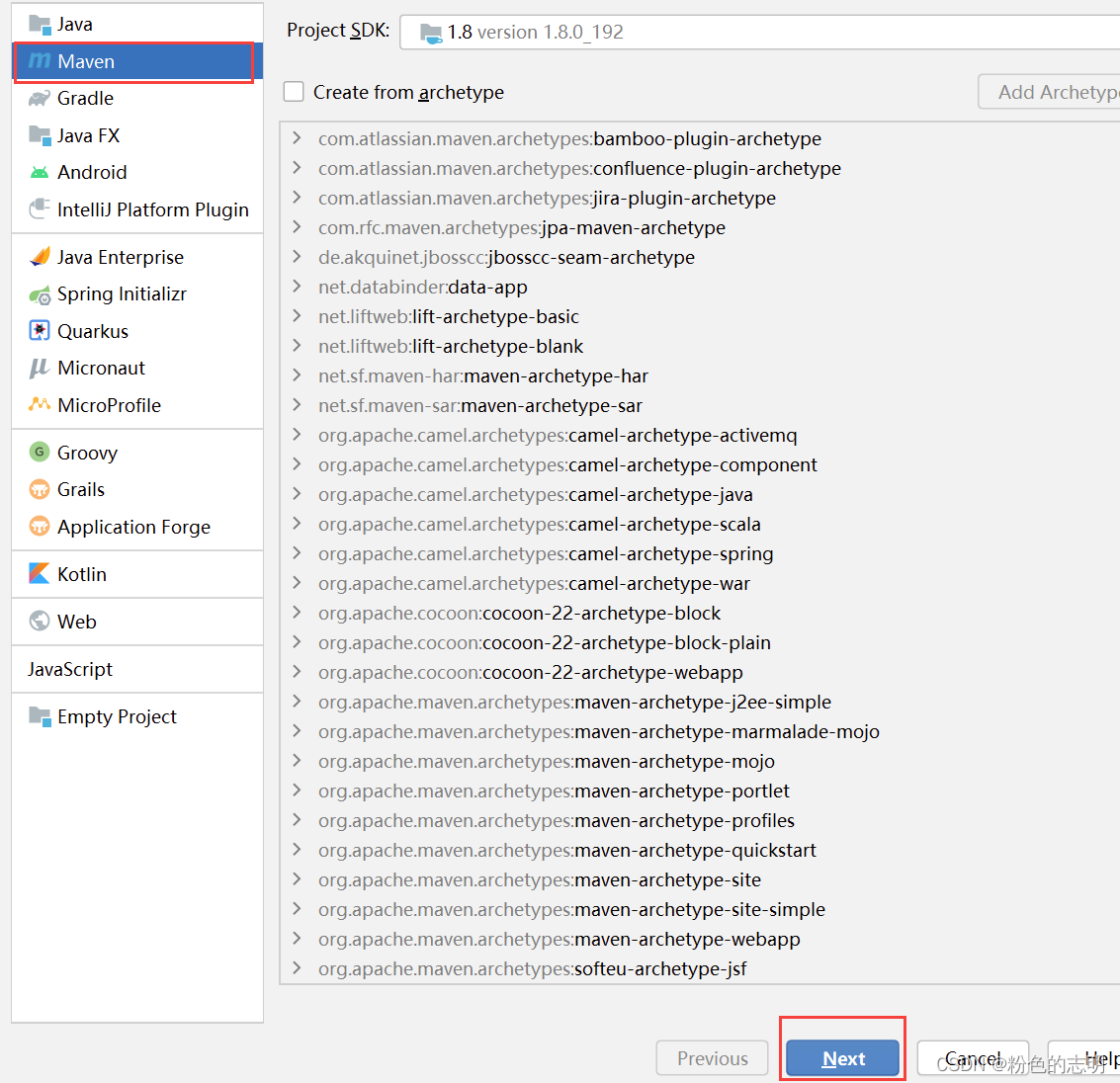This screenshot has height=1083, width=1120.
Task: Expand jira-plugin-archetype entry
Action: 297,198
